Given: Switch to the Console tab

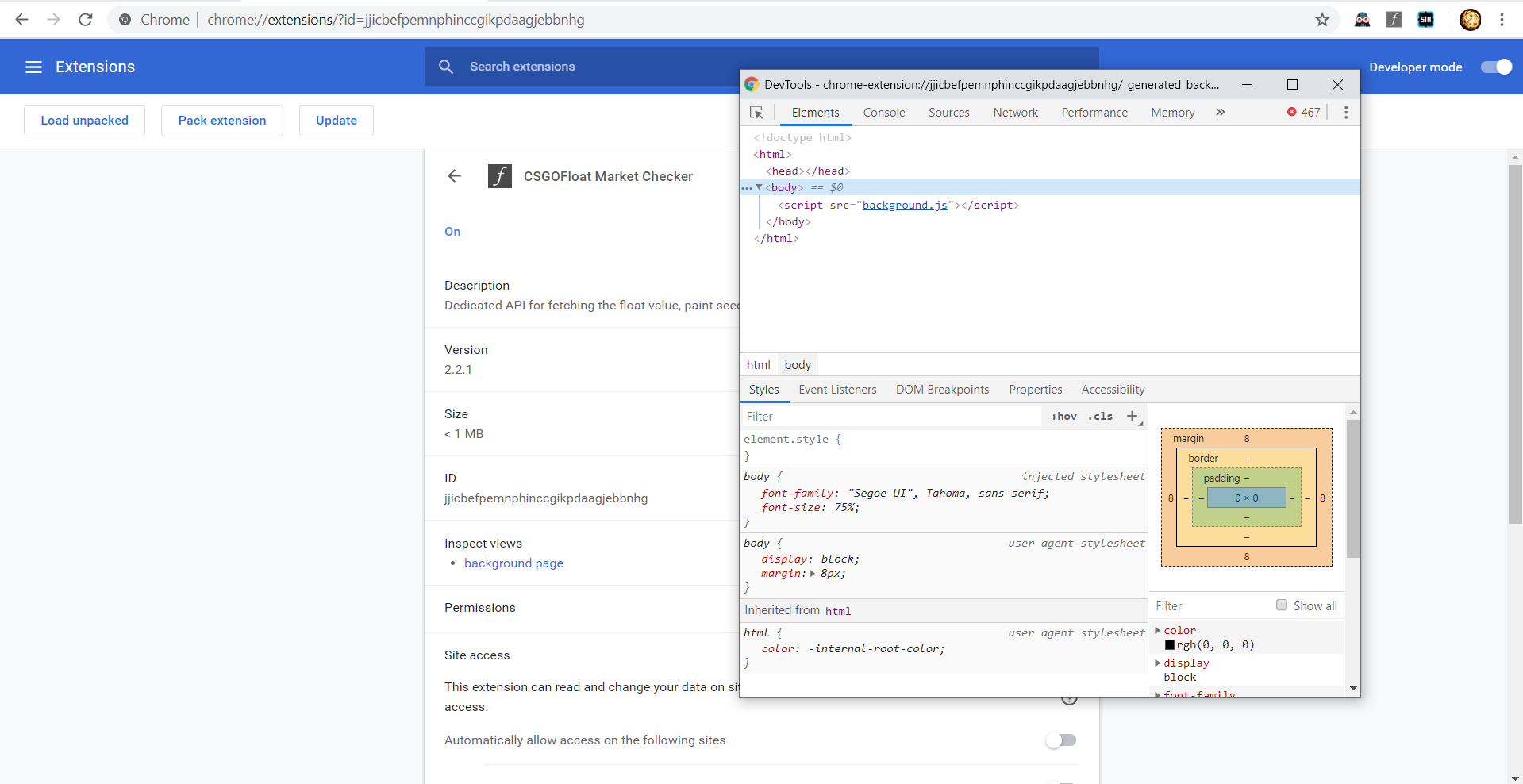Looking at the screenshot, I should click(x=883, y=112).
